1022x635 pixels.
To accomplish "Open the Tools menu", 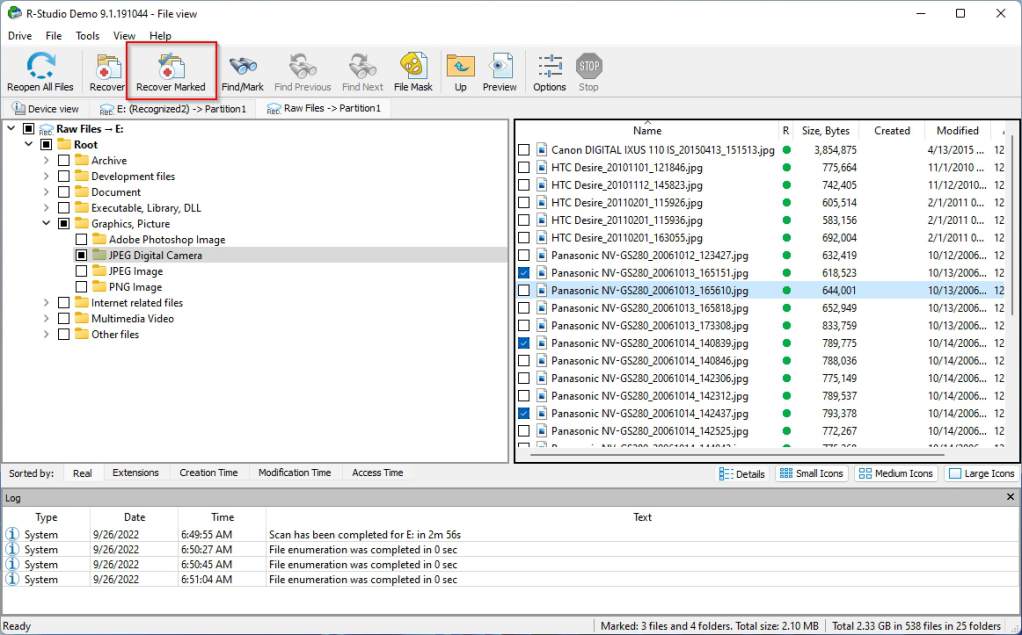I will click(87, 36).
